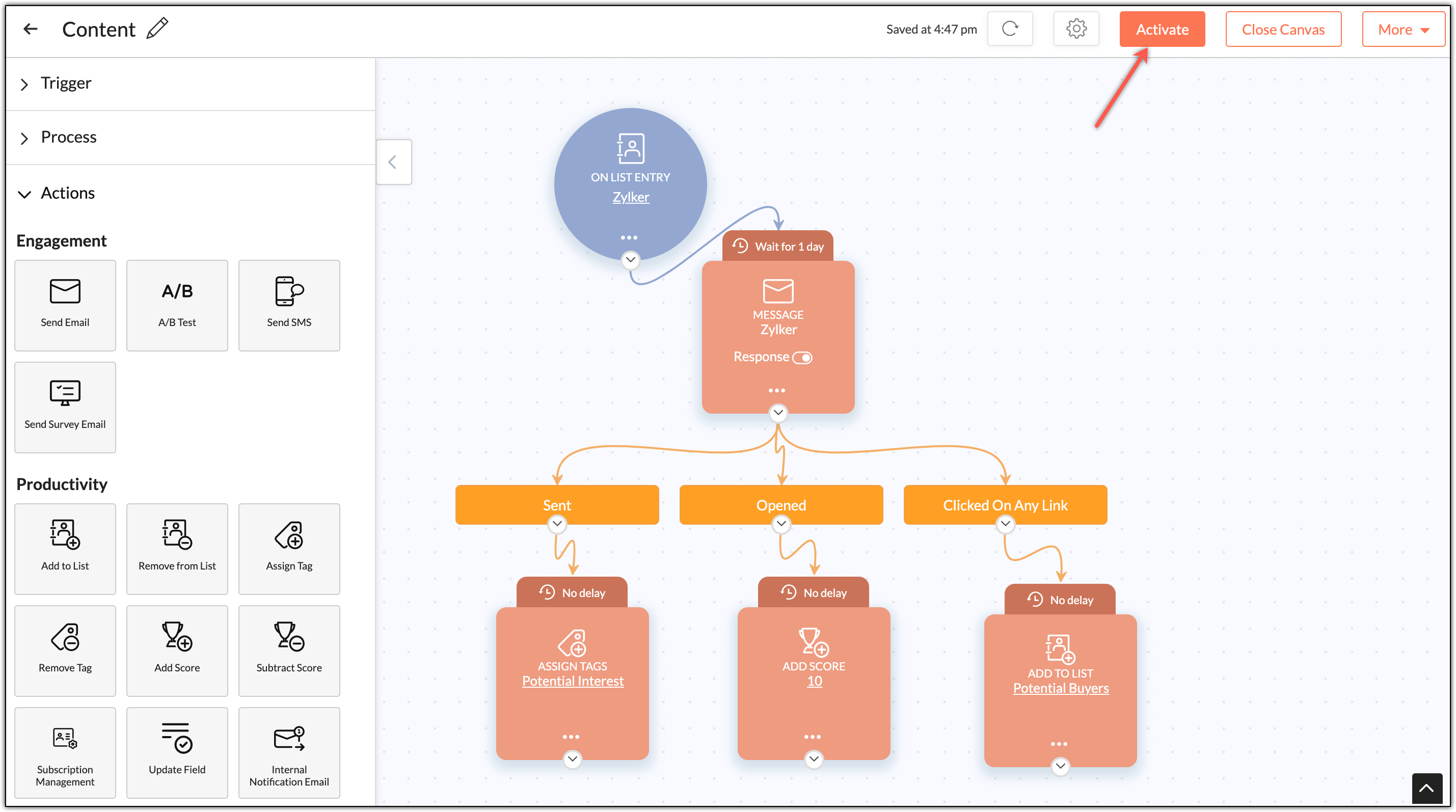Choose the Update Field action
Viewport: 1456px width, 812px height.
coord(177,753)
